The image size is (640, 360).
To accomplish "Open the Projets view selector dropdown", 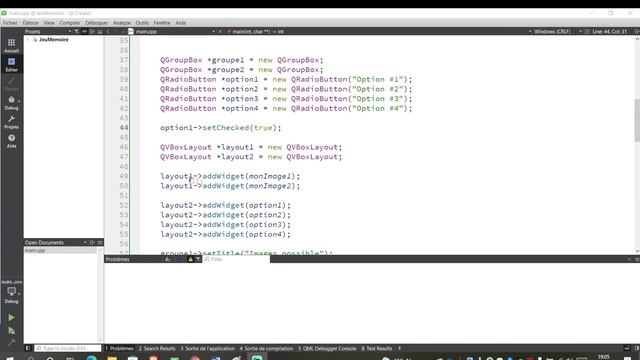I will pyautogui.click(x=70, y=31).
